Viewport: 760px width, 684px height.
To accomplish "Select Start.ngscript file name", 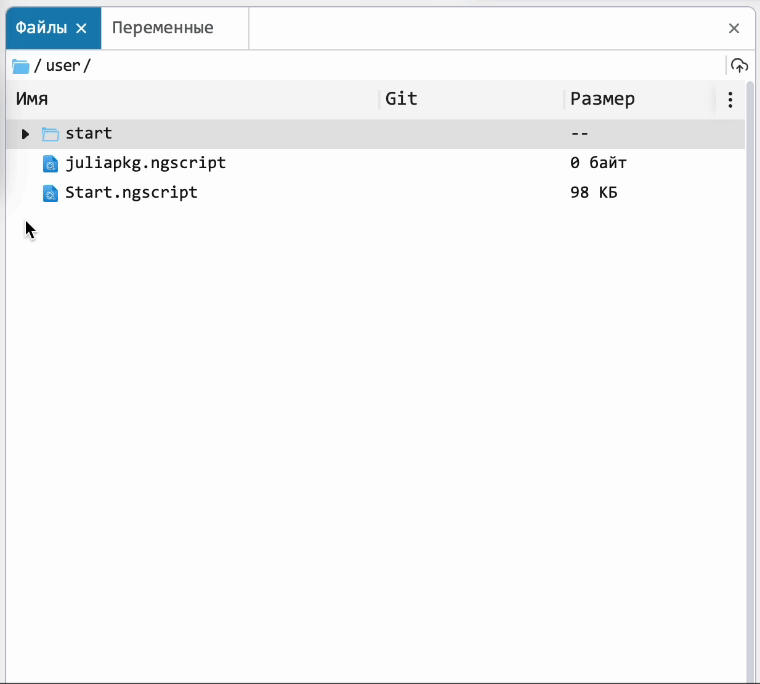I will [131, 193].
